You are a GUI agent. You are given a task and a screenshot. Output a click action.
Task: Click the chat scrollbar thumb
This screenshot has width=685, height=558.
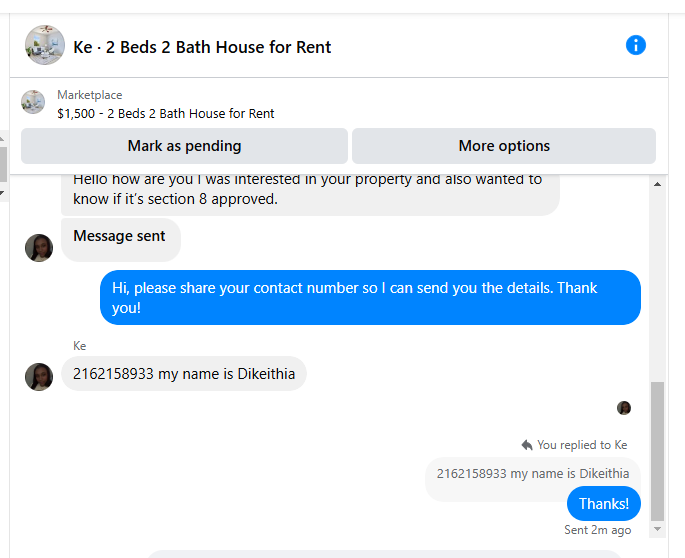point(657,451)
